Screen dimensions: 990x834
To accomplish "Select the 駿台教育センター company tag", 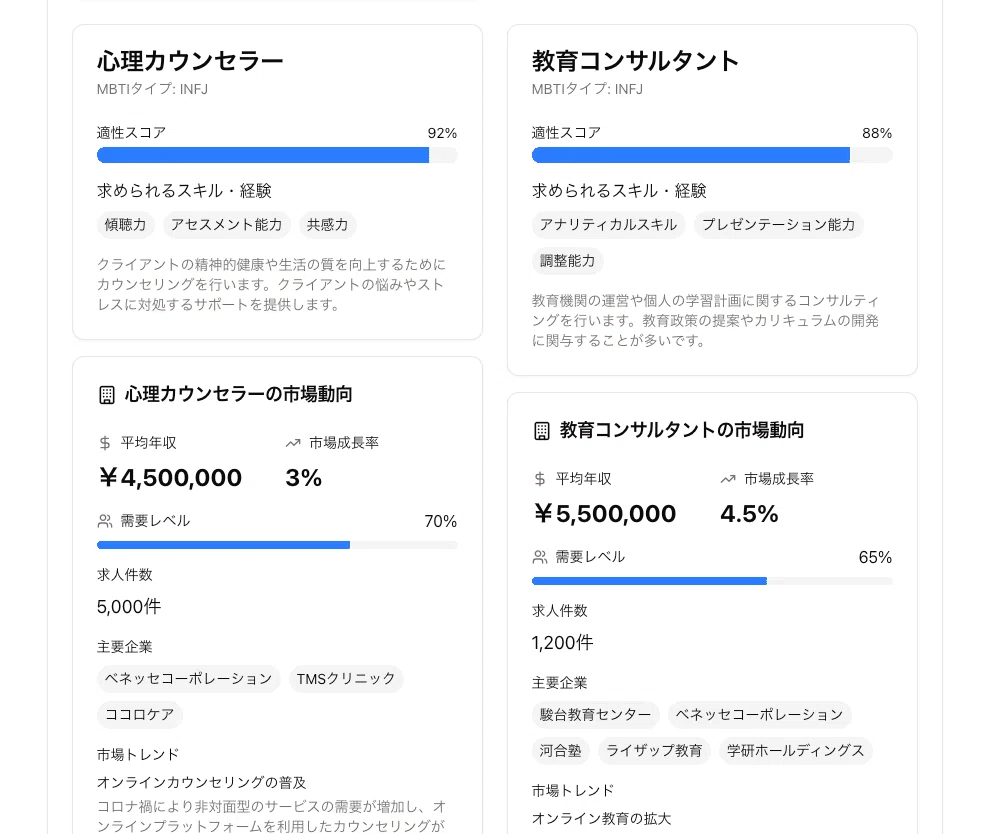I will point(596,715).
